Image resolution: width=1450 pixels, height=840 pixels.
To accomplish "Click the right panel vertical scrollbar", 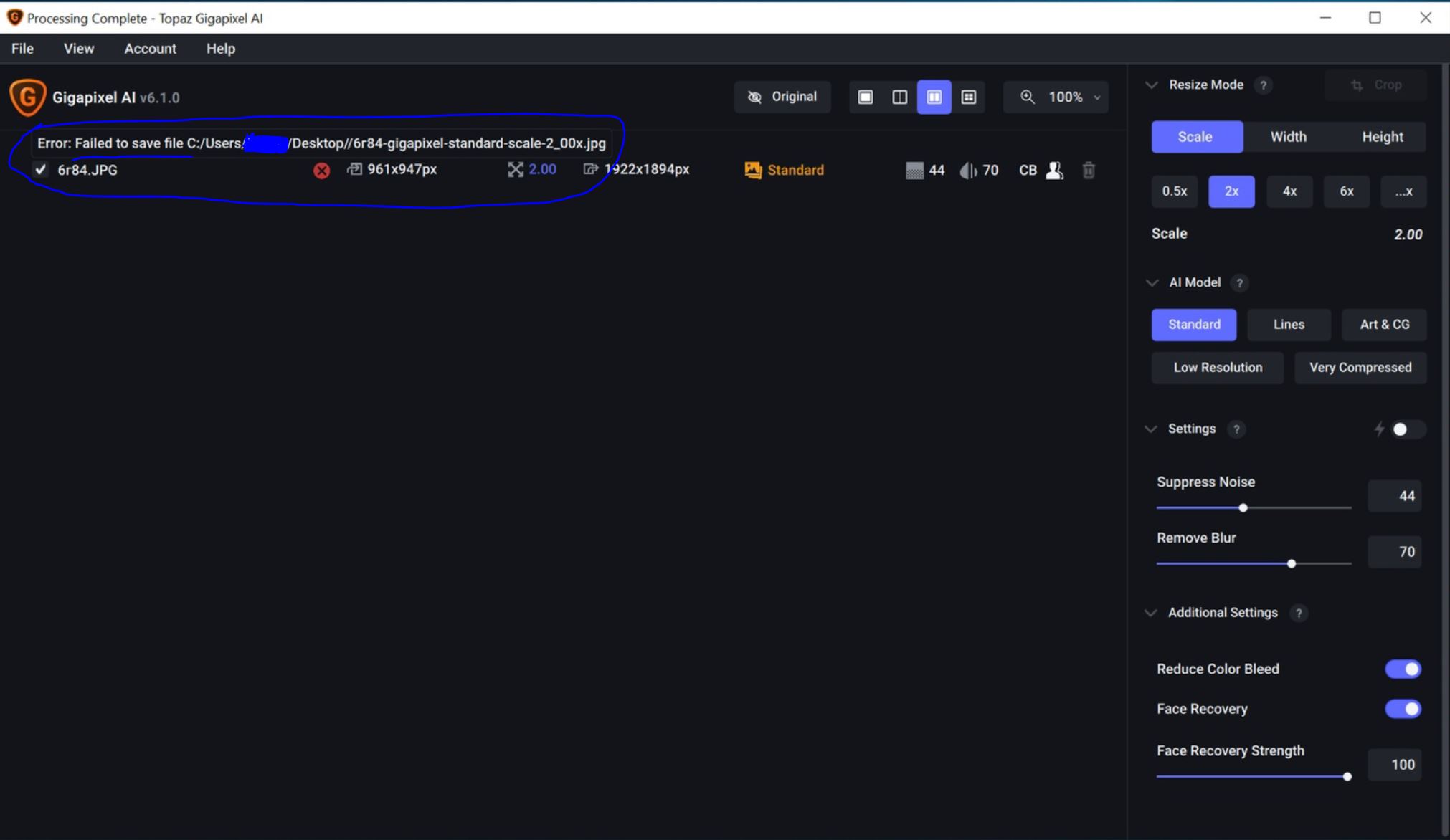I will tap(1444, 452).
